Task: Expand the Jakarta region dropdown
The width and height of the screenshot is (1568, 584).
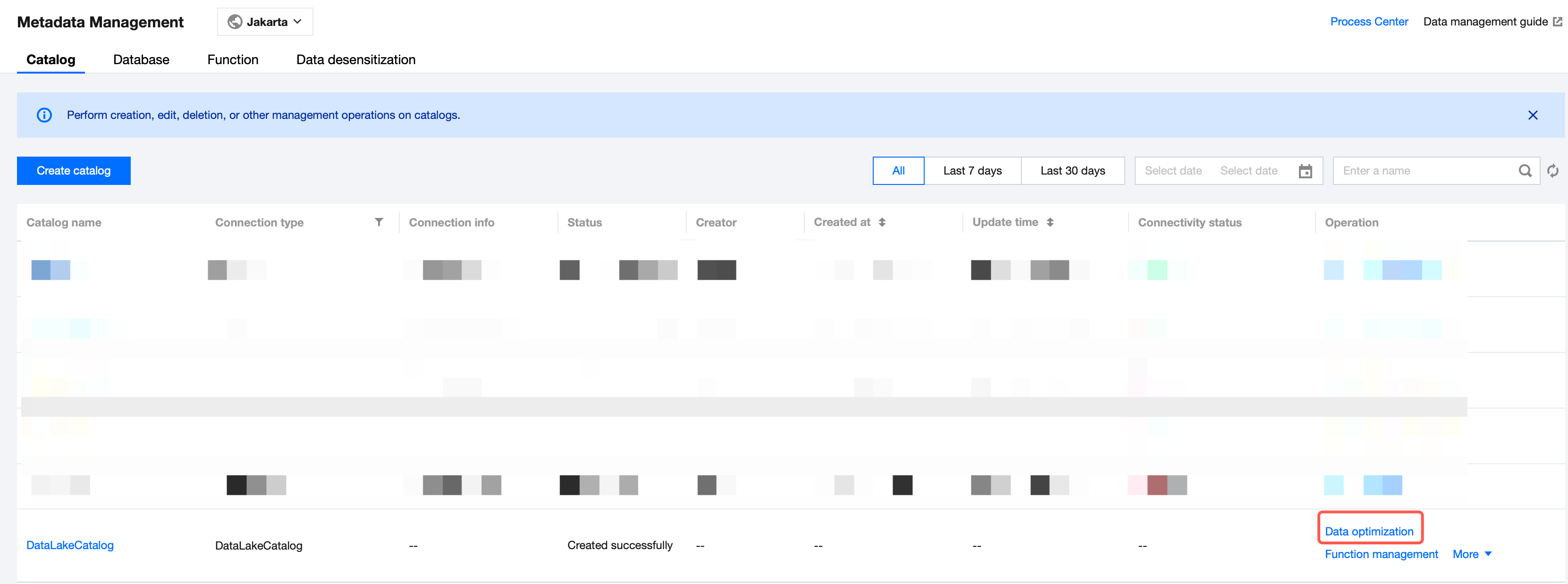Action: [265, 22]
